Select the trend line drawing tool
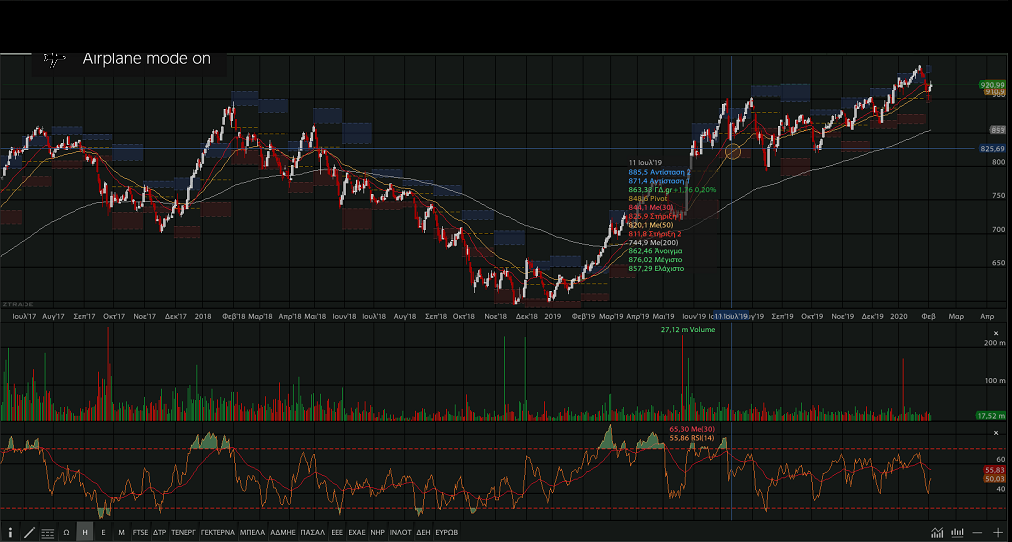This screenshot has width=1012, height=542. pyautogui.click(x=29, y=533)
